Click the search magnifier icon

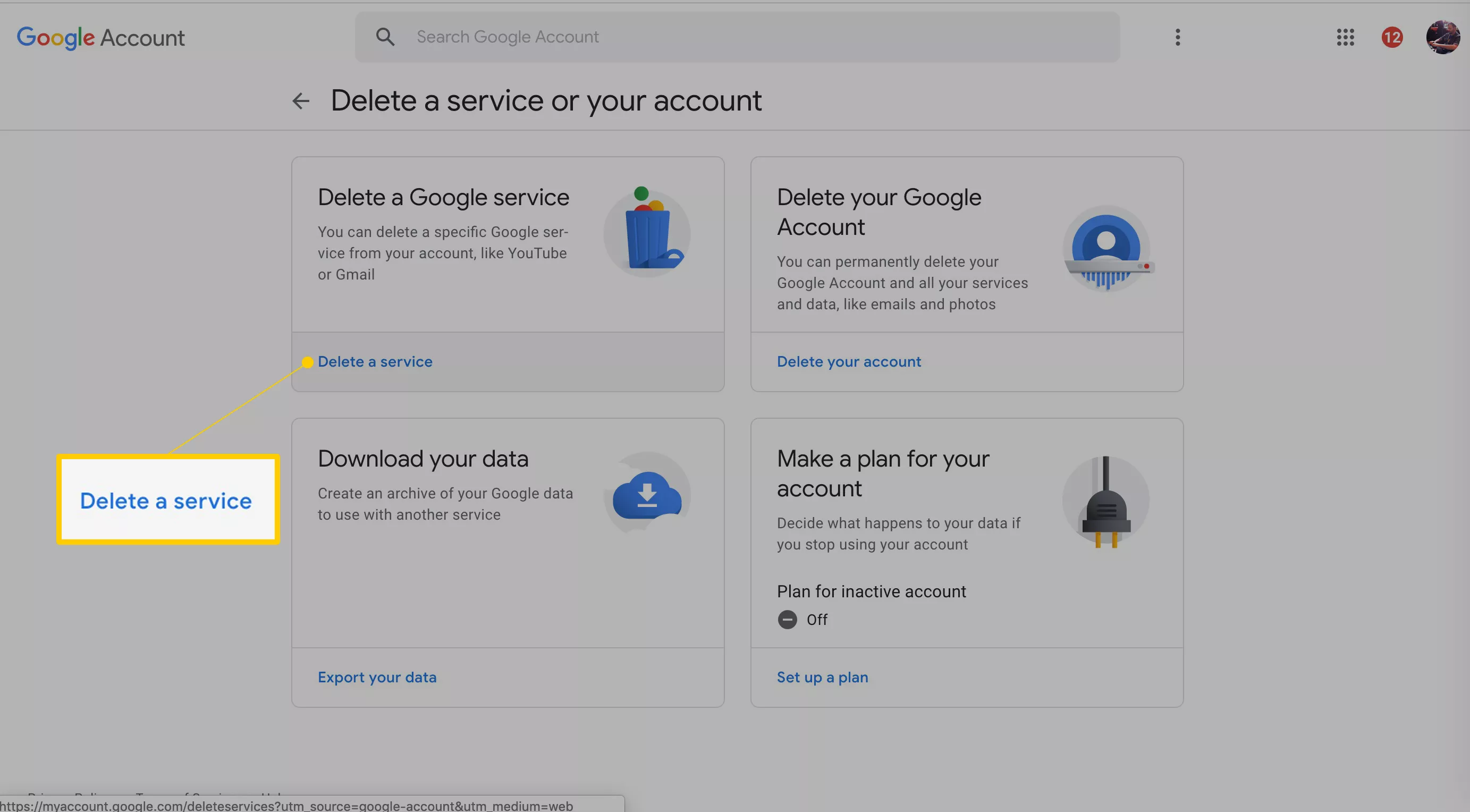point(385,36)
